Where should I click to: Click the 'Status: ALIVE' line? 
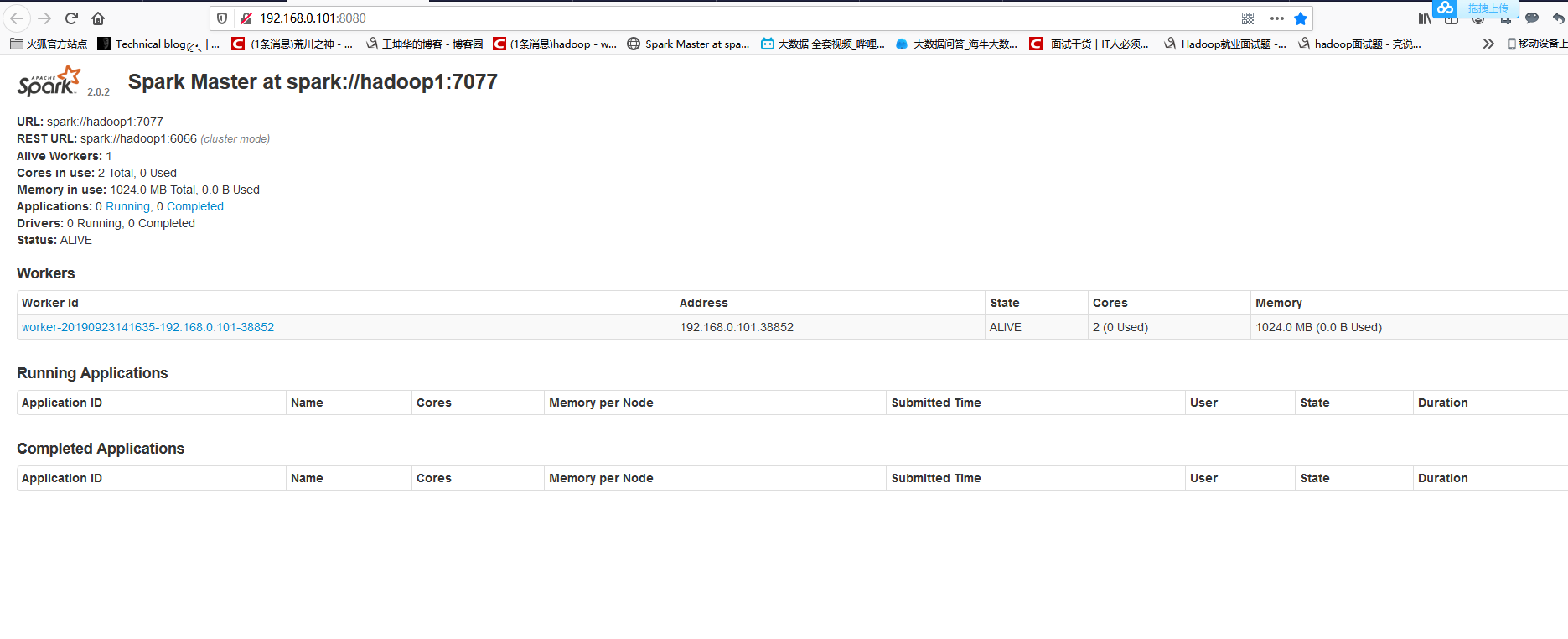coord(54,240)
